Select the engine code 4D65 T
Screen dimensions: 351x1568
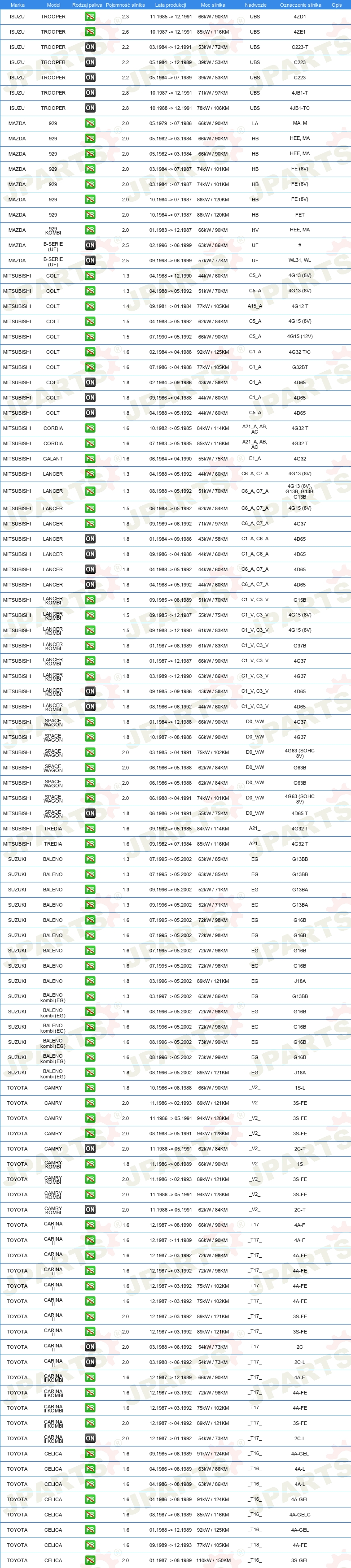pyautogui.click(x=300, y=813)
